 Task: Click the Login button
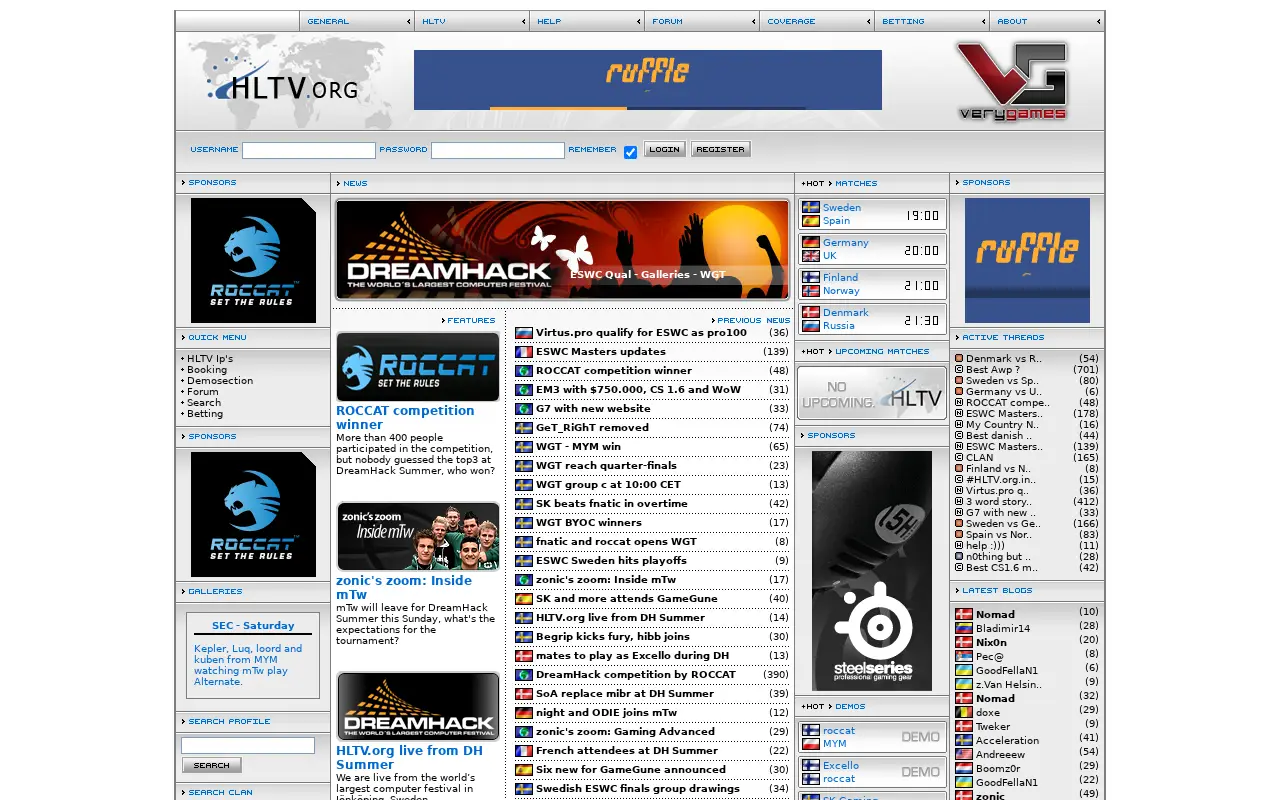[x=664, y=149]
